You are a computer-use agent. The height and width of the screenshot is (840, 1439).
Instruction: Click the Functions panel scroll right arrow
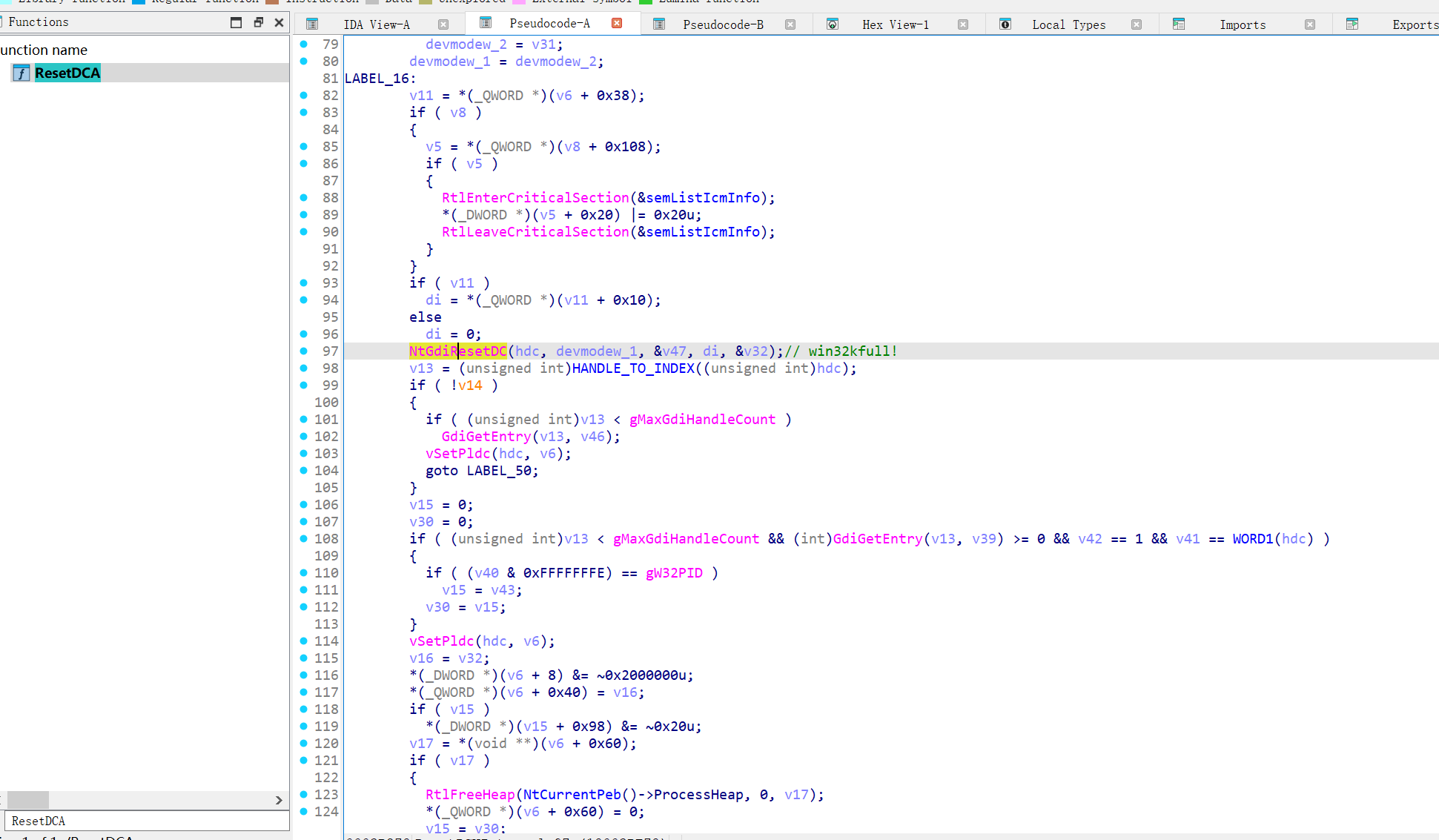pos(279,800)
